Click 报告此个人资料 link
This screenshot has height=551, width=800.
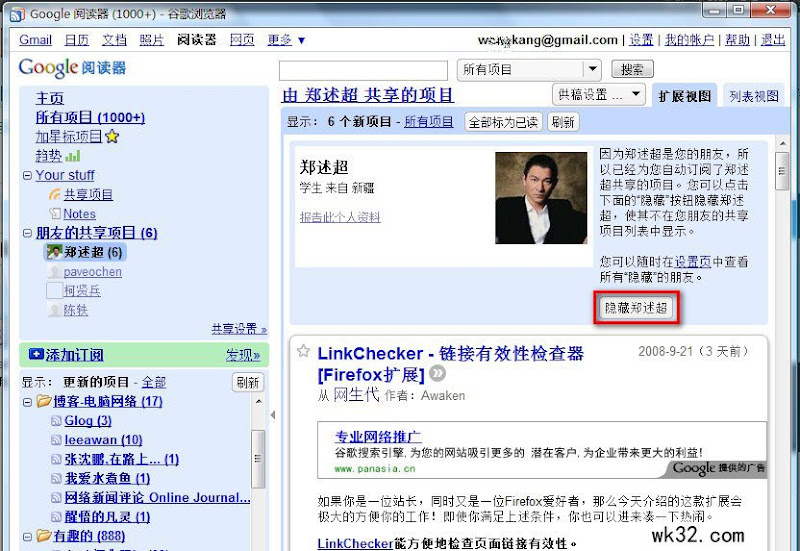340,217
